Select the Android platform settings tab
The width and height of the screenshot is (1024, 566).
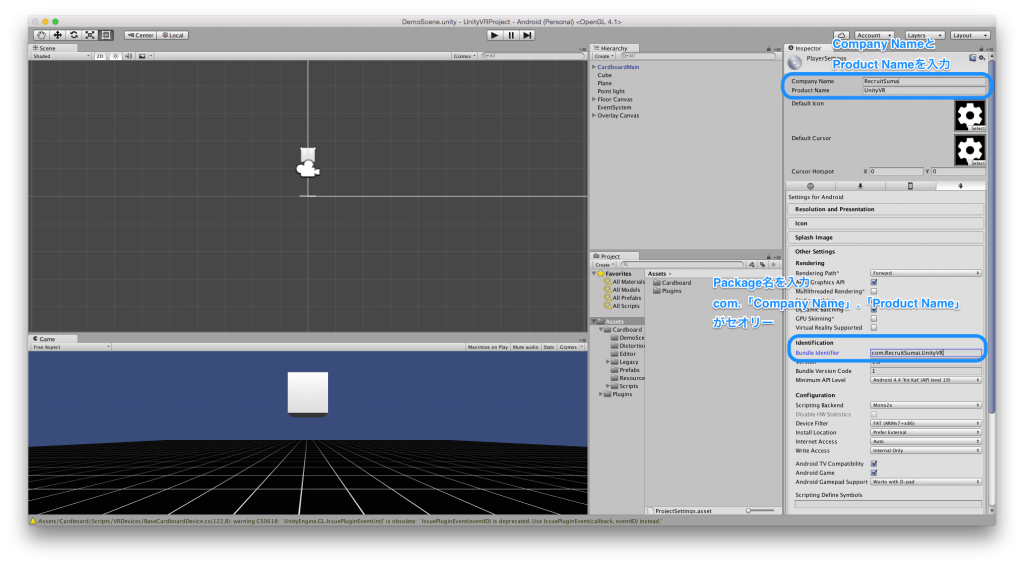pos(960,186)
